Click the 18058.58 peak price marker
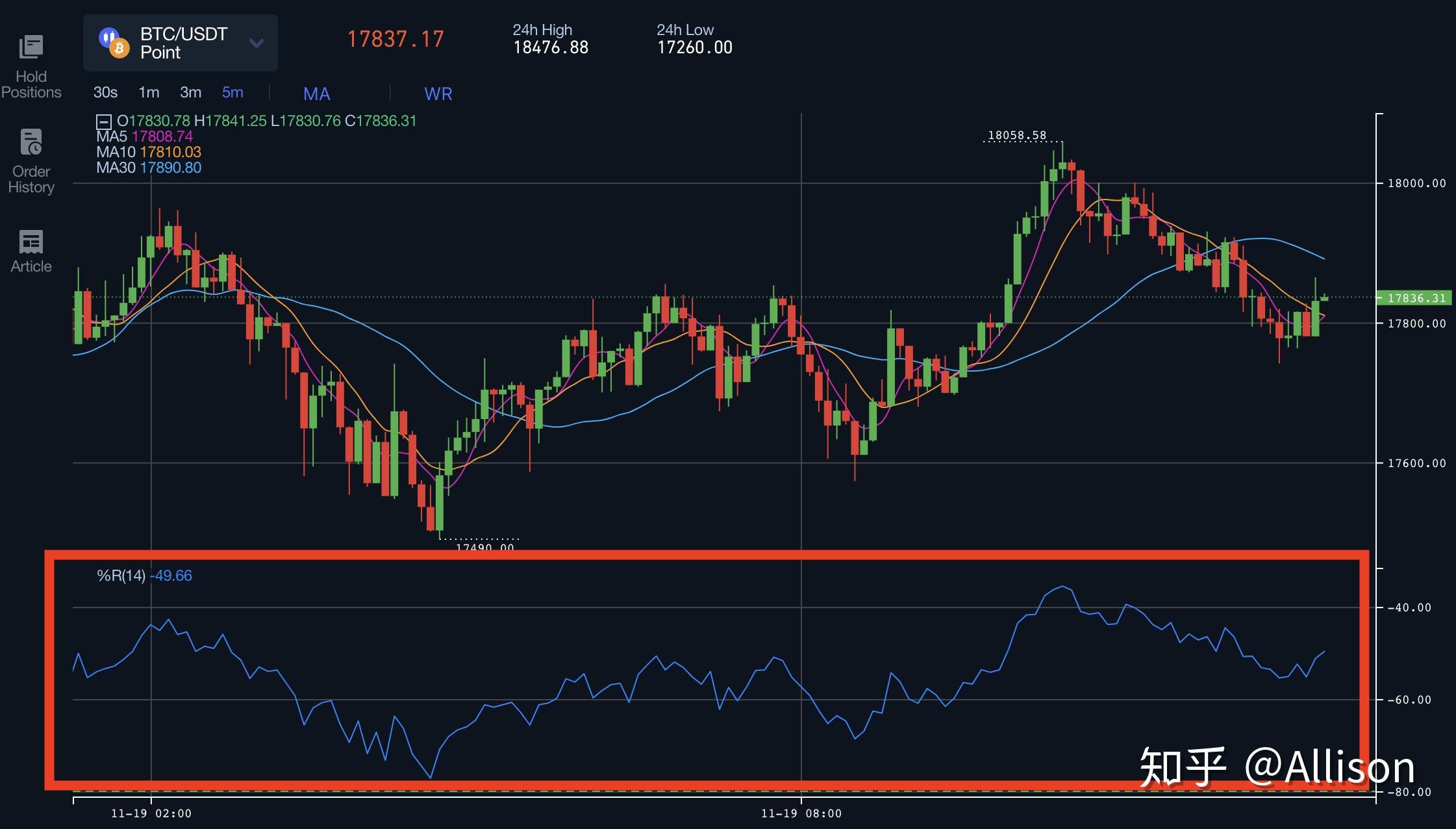The width and height of the screenshot is (1456, 829). (1017, 134)
